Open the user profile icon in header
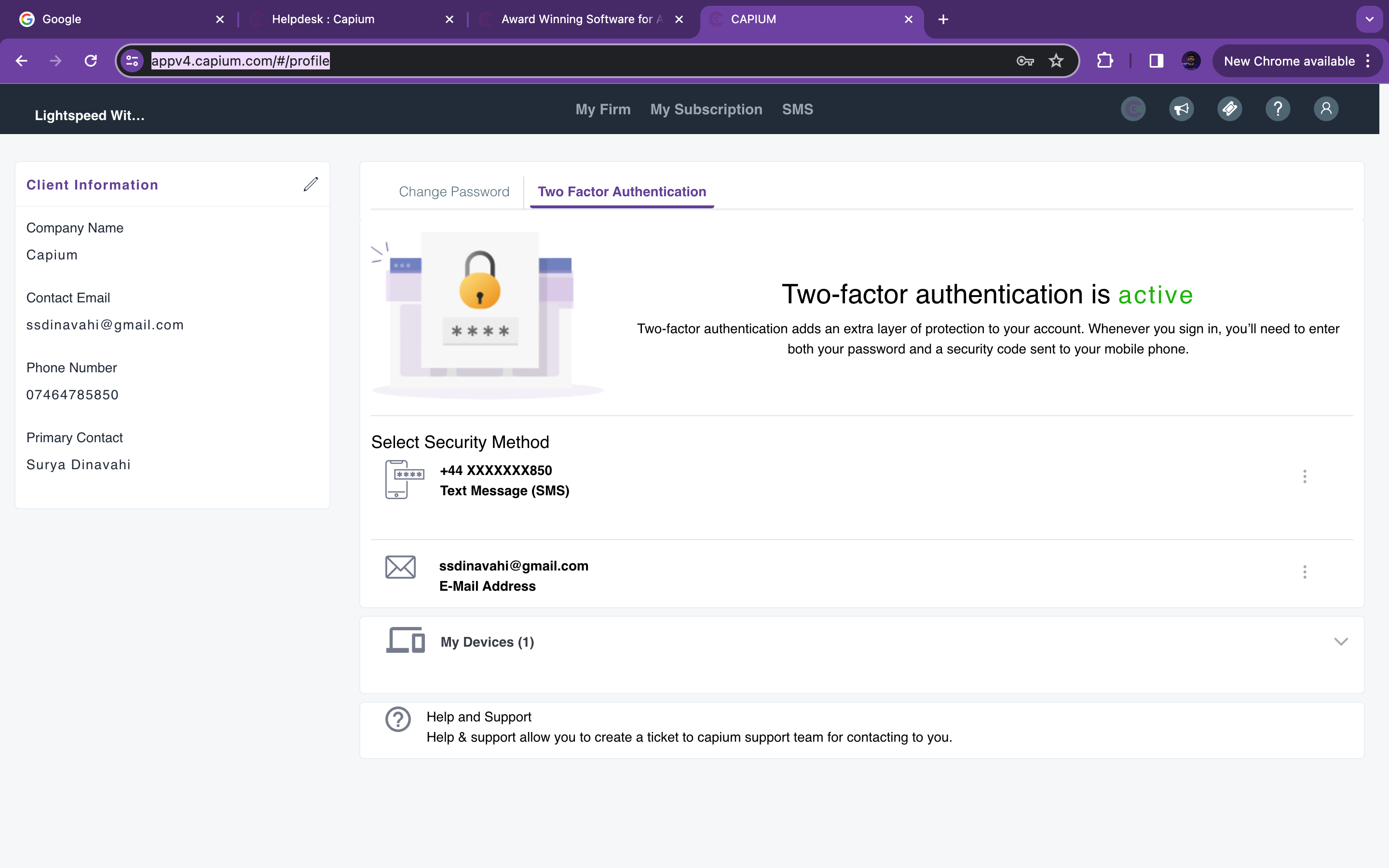1389x868 pixels. tap(1326, 109)
